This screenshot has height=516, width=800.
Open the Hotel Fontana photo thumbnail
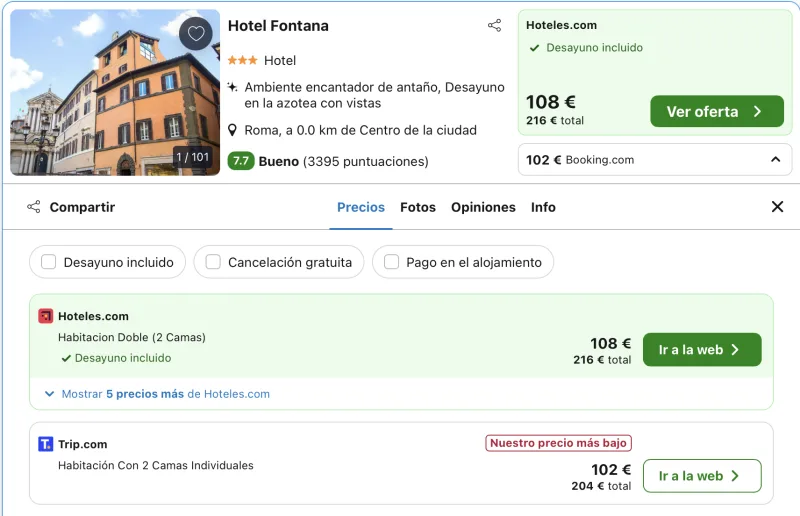pyautogui.click(x=115, y=92)
